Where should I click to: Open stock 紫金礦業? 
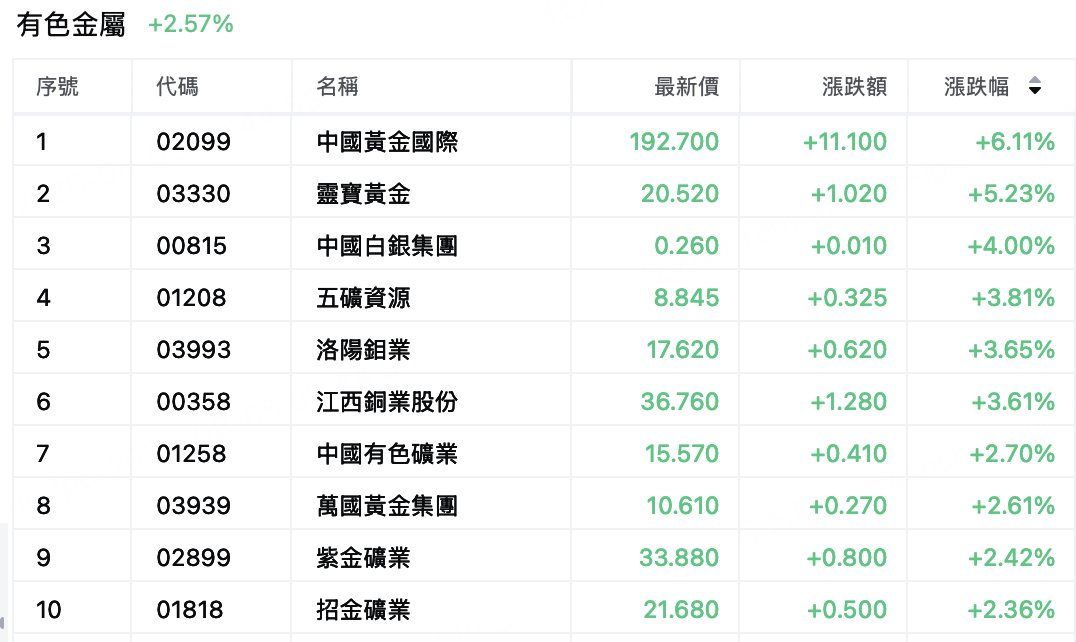pos(363,558)
